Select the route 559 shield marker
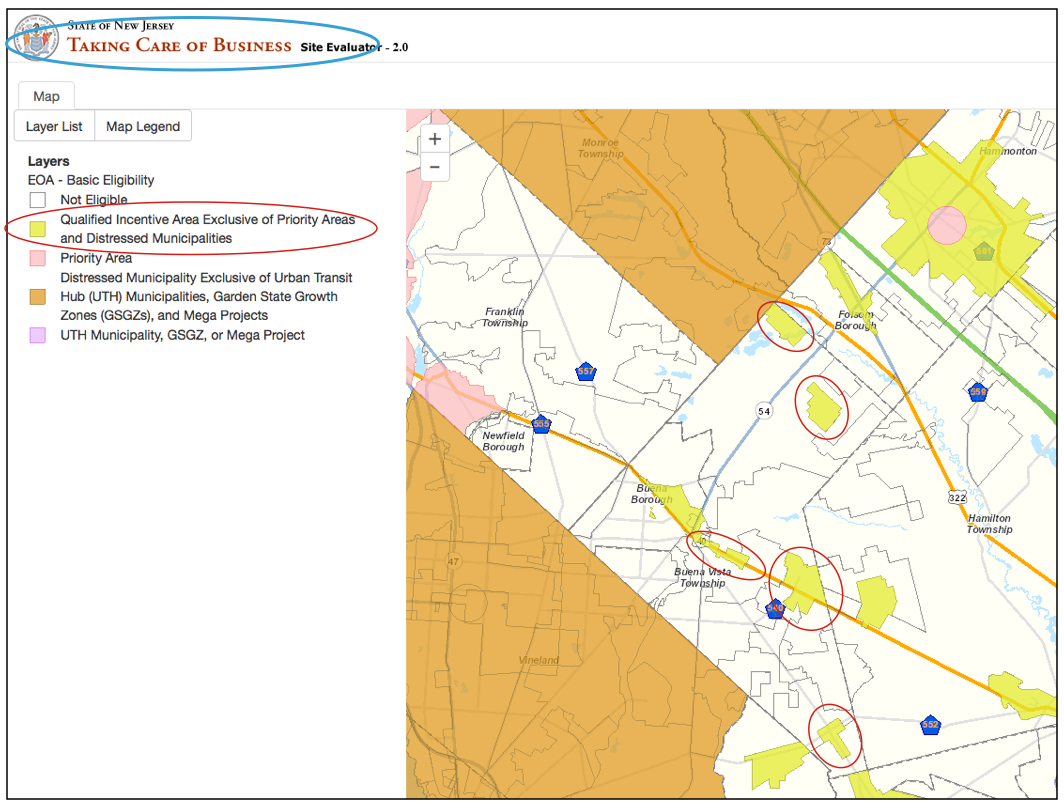The width and height of the screenshot is (1064, 805). click(x=977, y=392)
